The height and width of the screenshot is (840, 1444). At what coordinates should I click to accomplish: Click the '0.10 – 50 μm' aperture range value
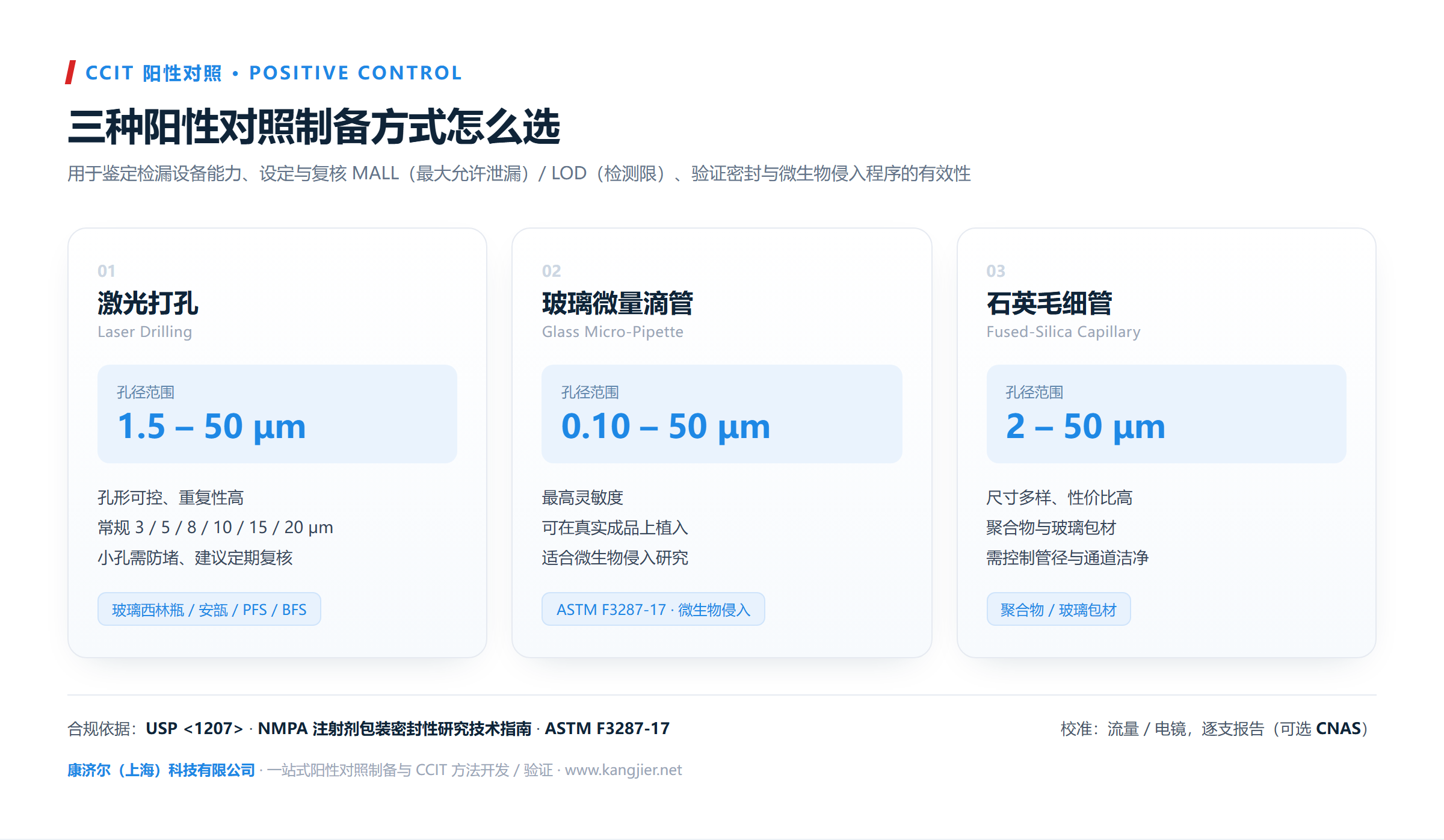(x=665, y=427)
